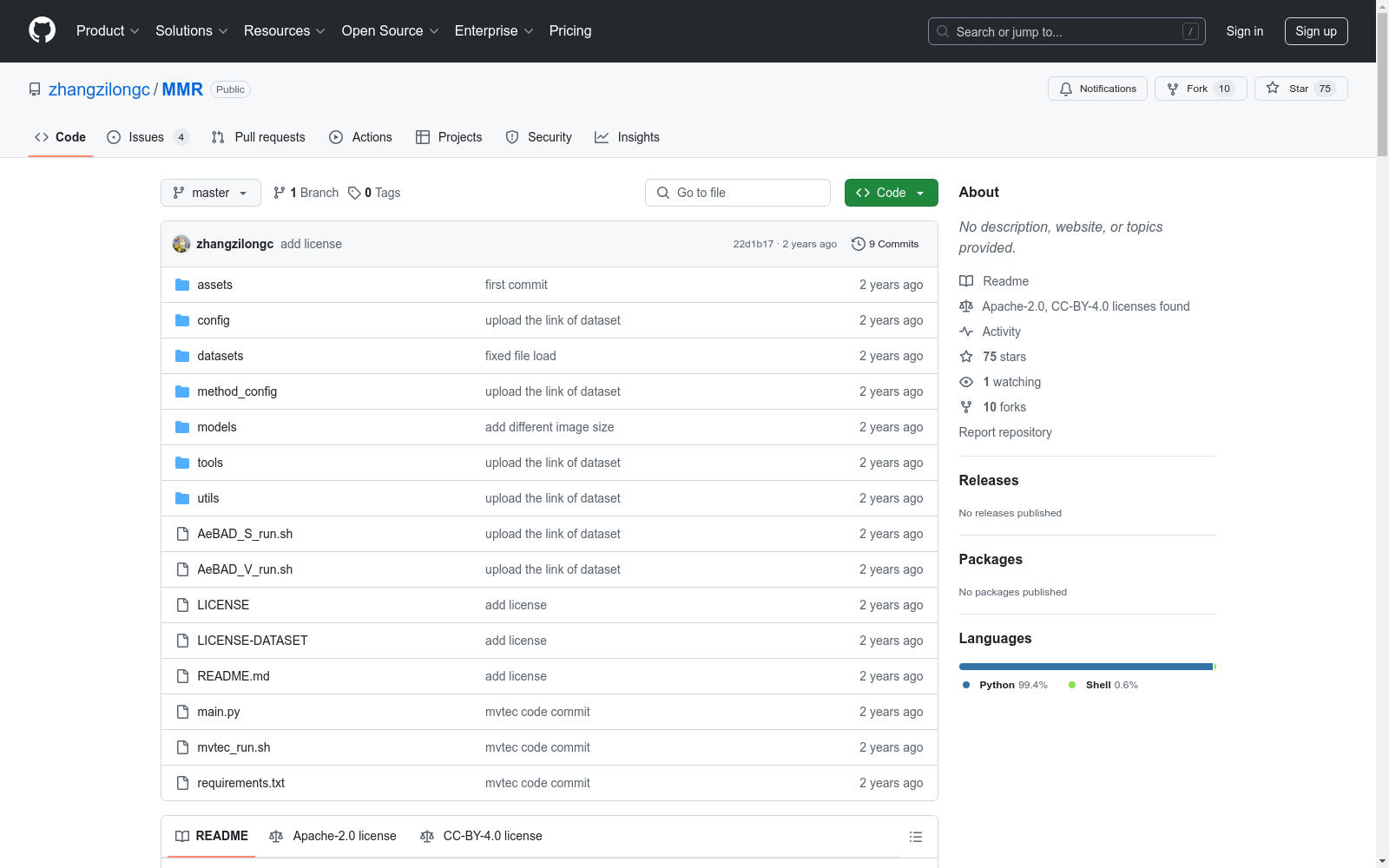Click the utils folder icon
This screenshot has height=868, width=1389.
tap(182, 498)
